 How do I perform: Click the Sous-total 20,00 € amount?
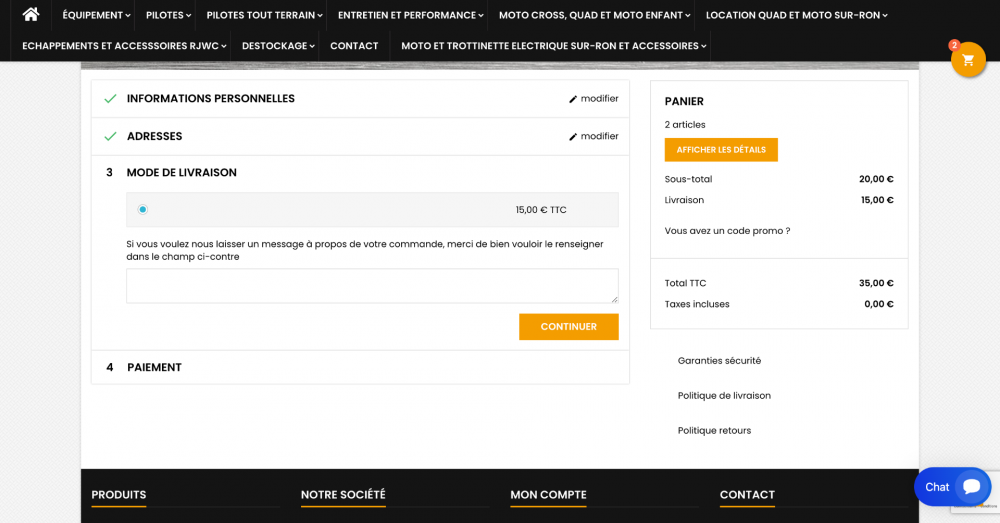(x=876, y=179)
